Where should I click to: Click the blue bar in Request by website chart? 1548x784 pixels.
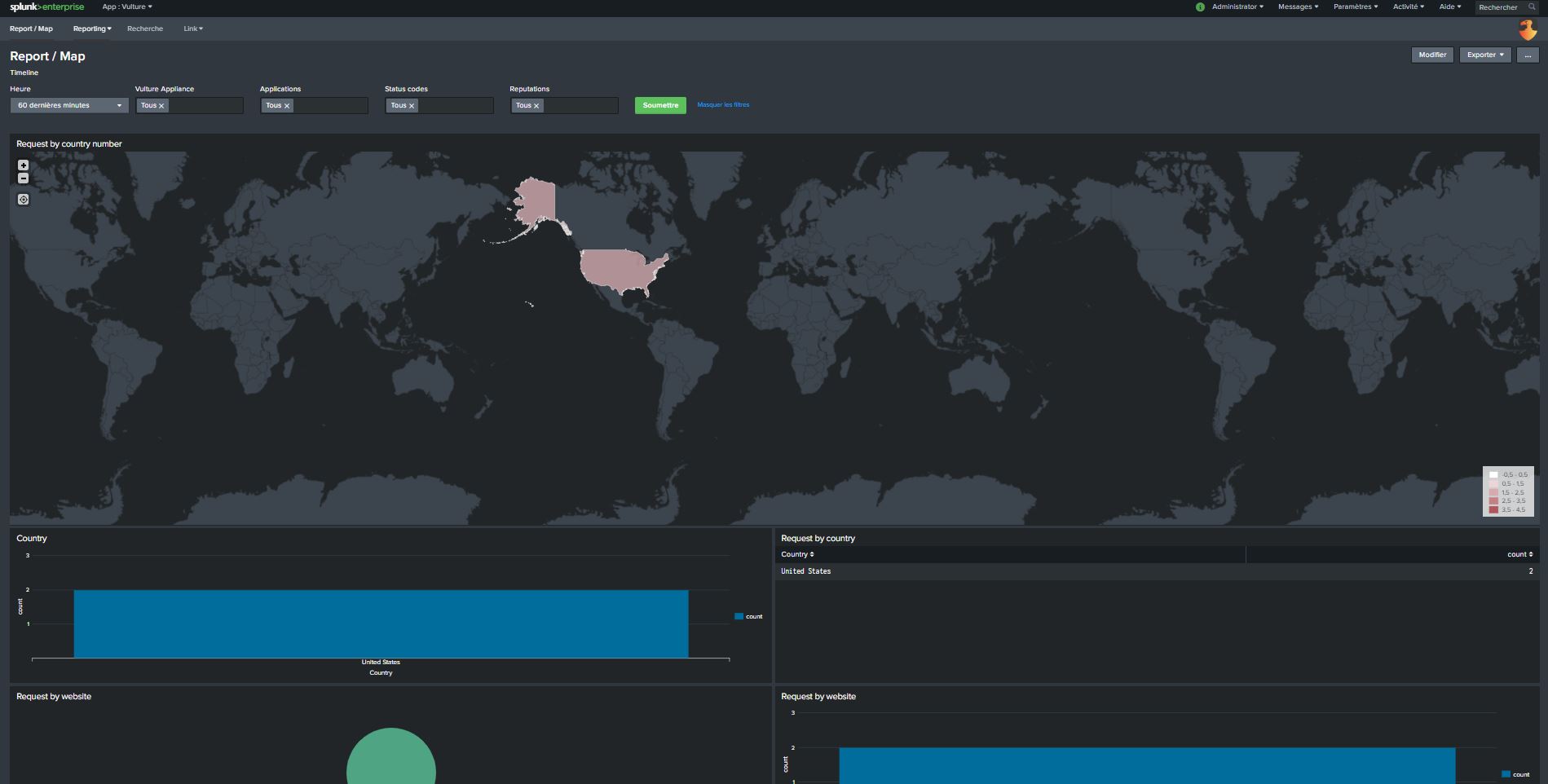(x=1147, y=765)
